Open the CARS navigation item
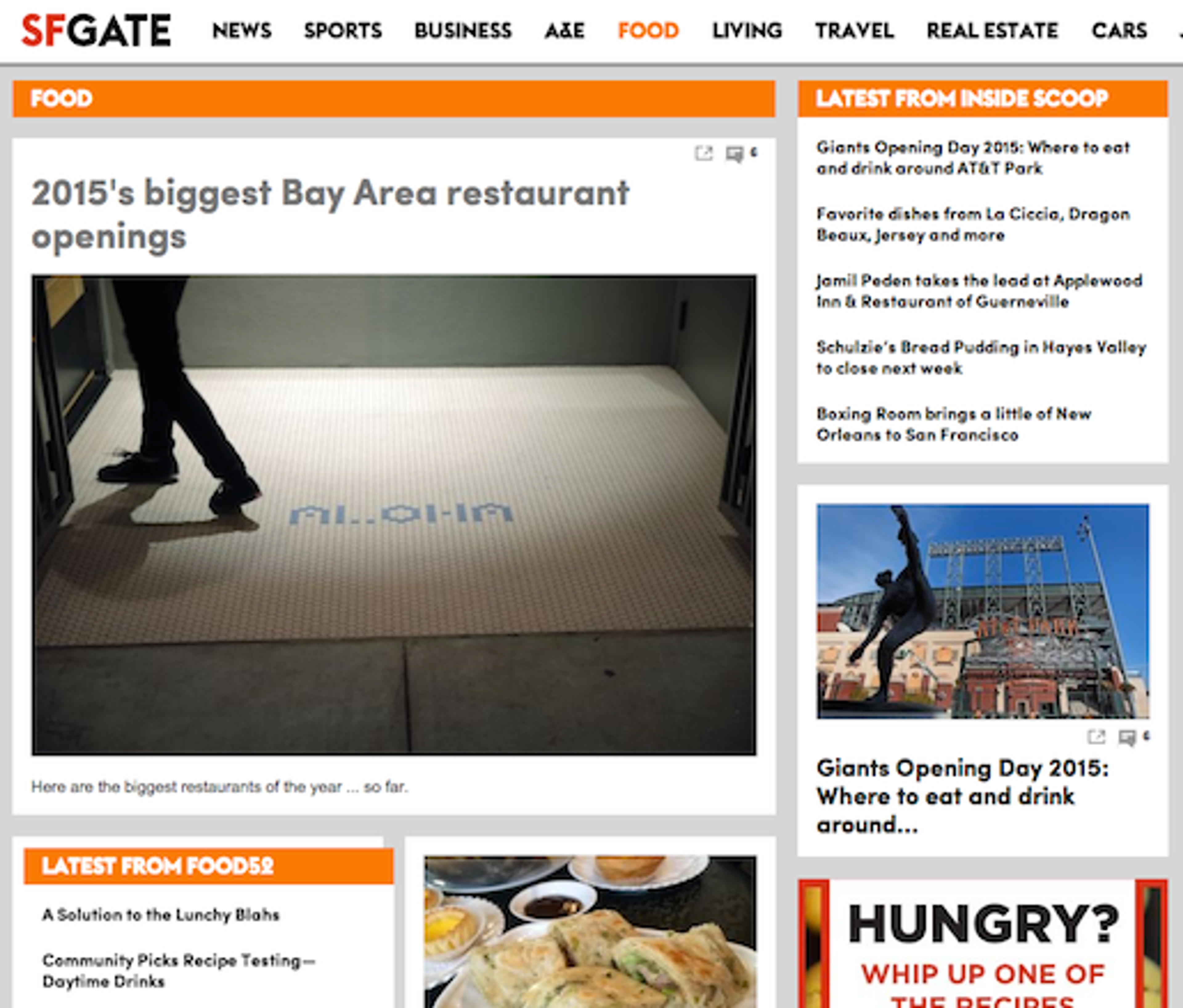 tap(1119, 31)
